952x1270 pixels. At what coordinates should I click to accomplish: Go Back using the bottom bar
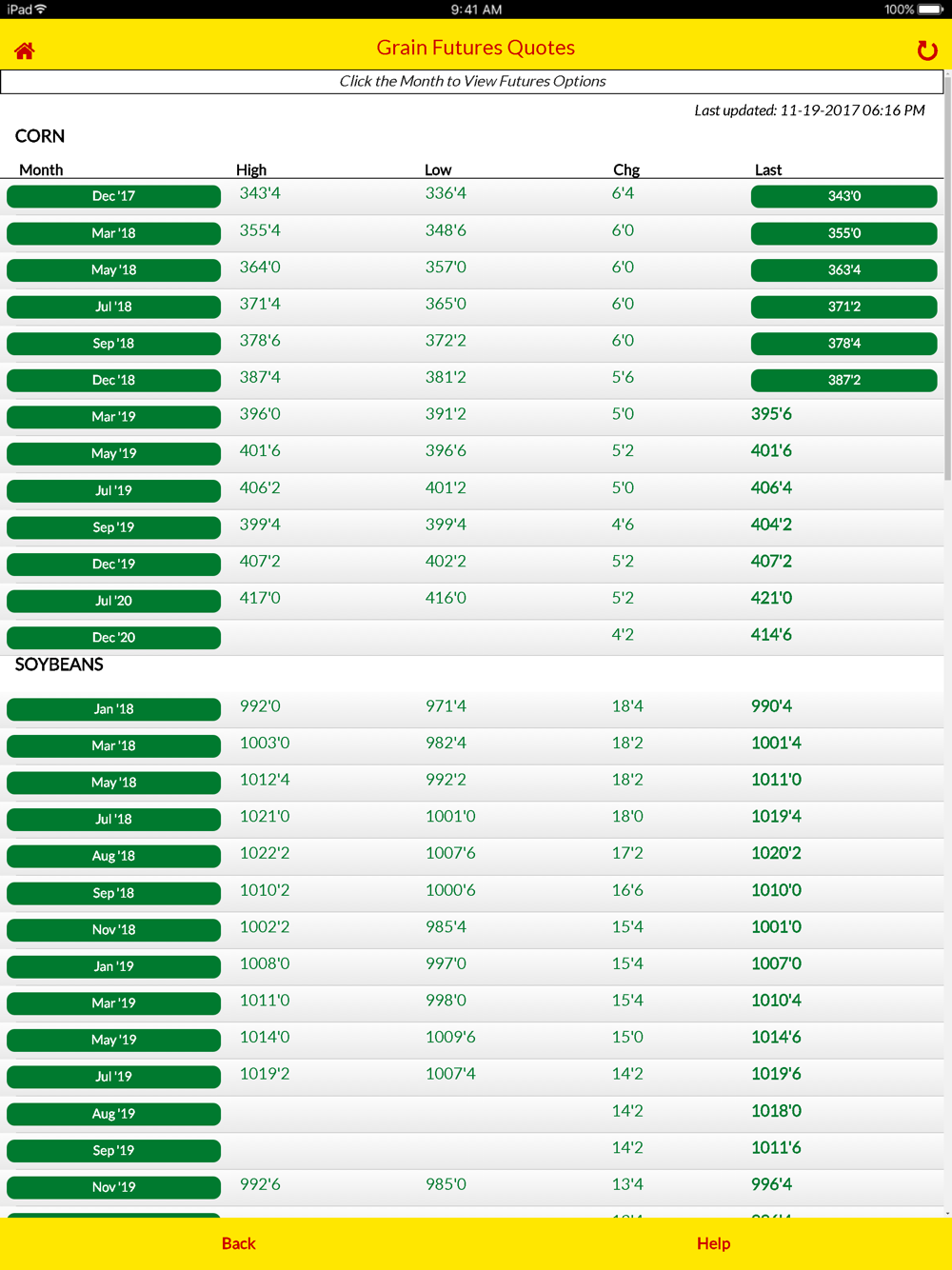point(238,1243)
